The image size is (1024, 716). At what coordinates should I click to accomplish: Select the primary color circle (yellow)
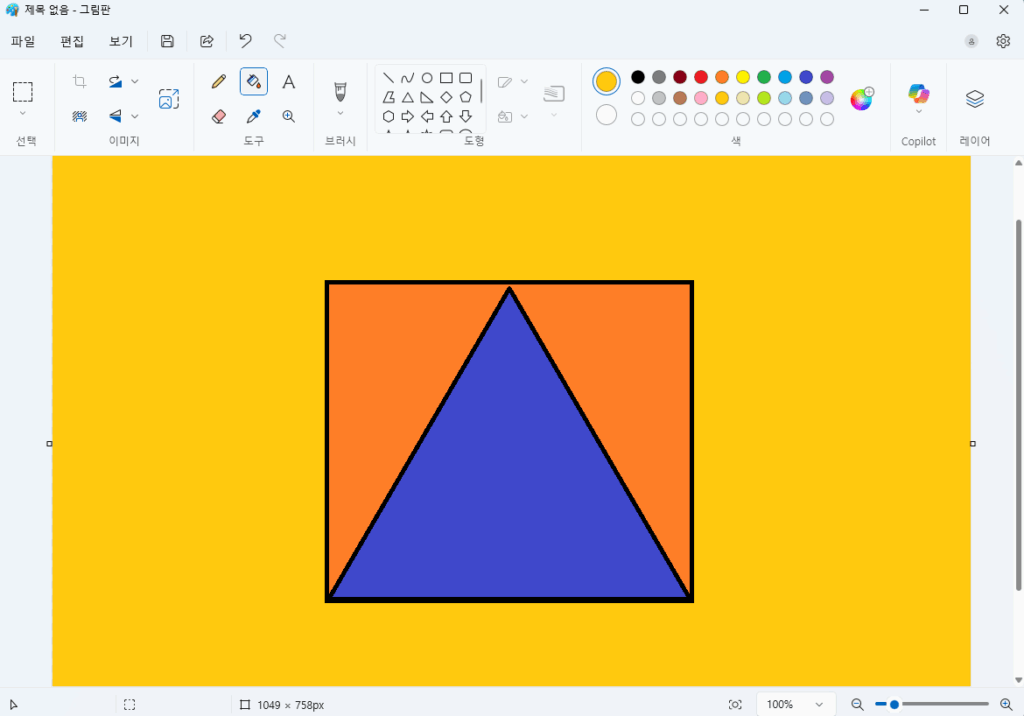[606, 82]
